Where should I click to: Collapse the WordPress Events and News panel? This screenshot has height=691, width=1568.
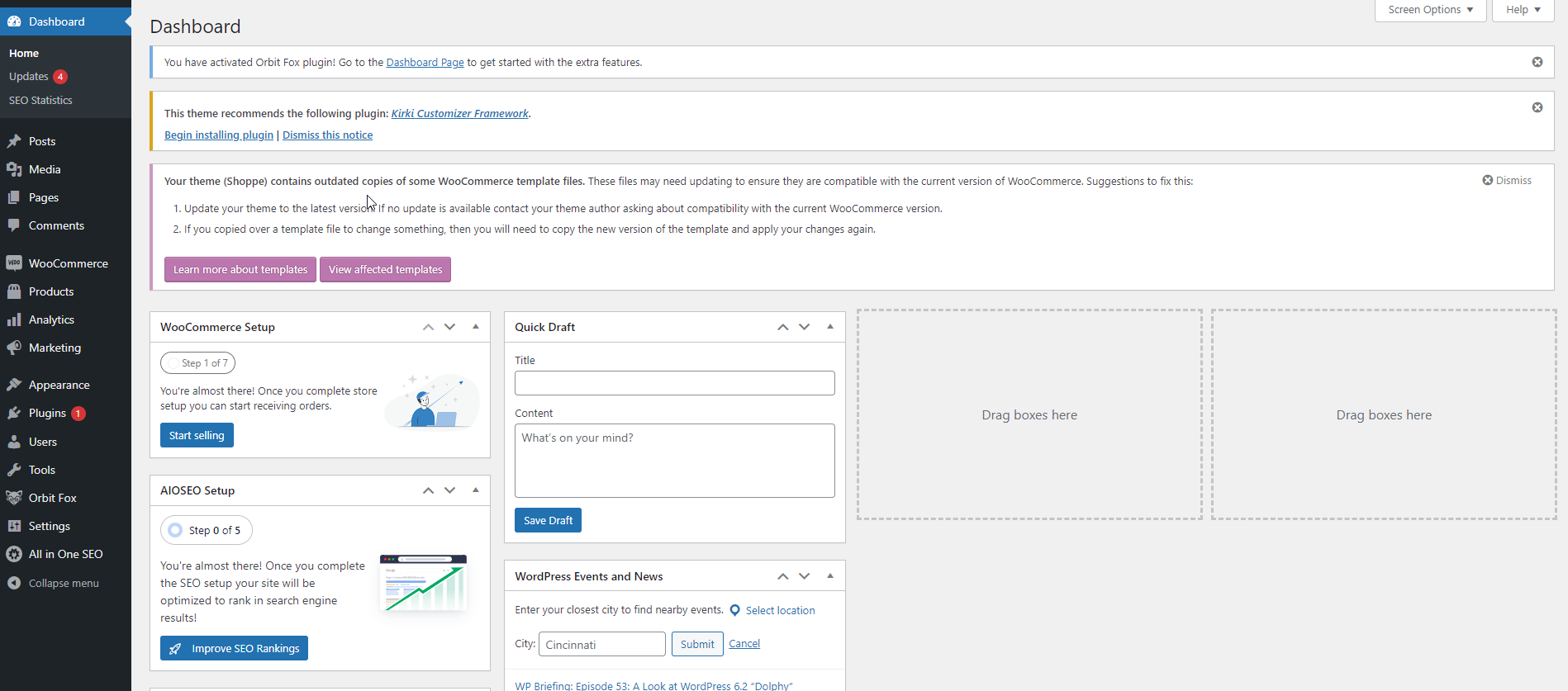coord(830,576)
